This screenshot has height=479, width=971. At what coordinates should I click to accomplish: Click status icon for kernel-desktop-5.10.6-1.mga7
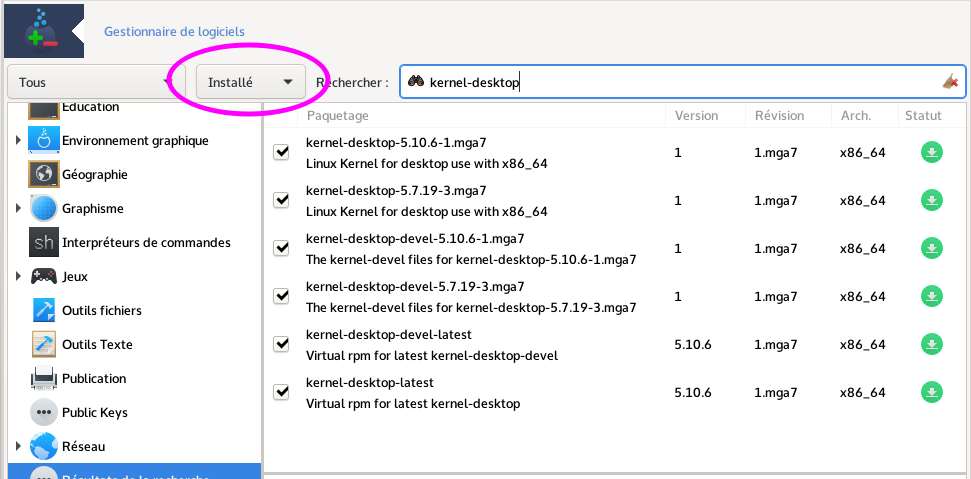click(x=931, y=152)
